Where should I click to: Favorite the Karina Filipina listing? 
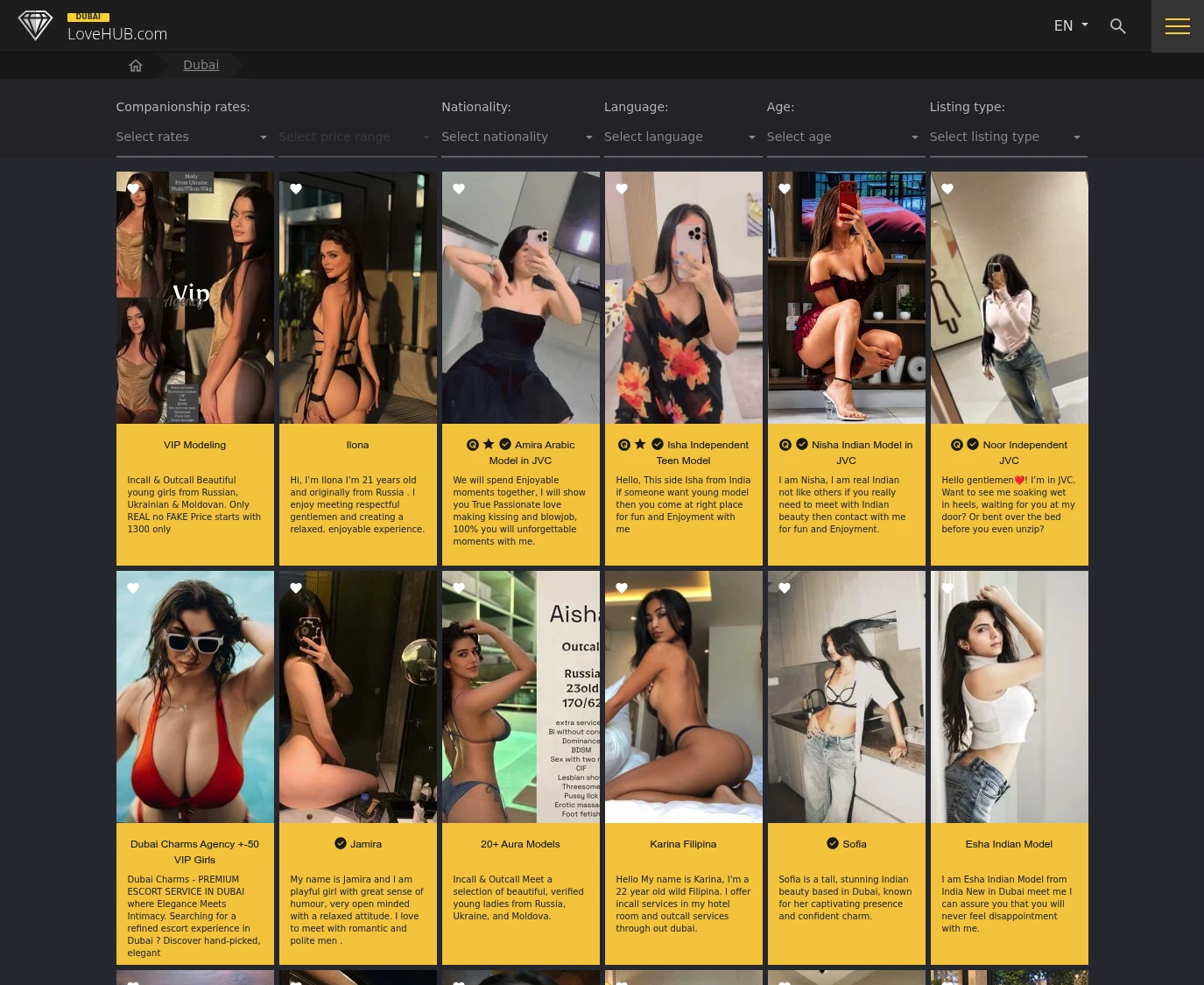(x=622, y=588)
